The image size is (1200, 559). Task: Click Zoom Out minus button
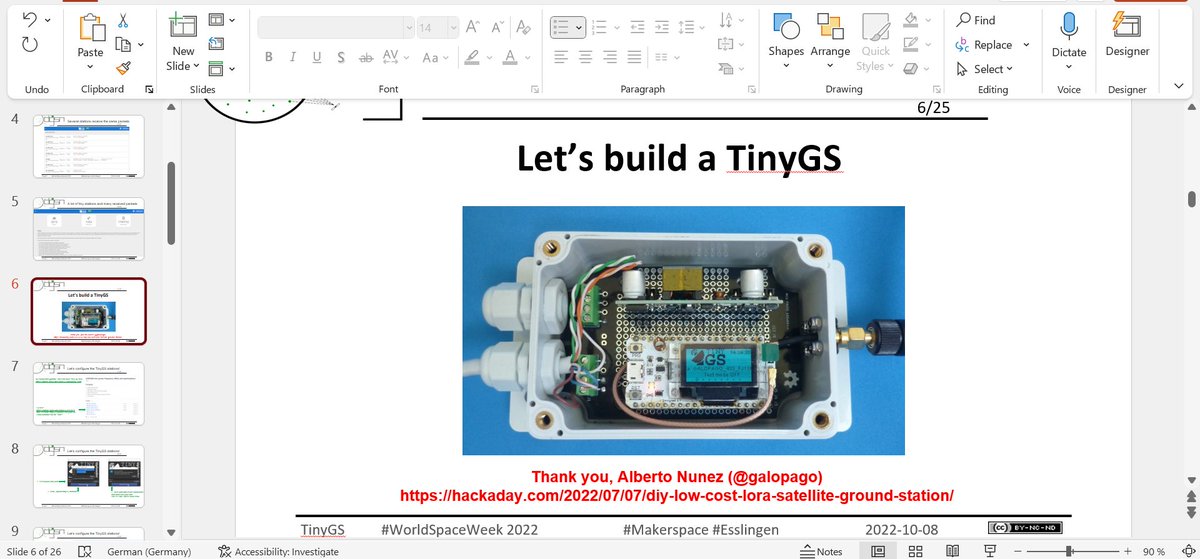point(1019,551)
